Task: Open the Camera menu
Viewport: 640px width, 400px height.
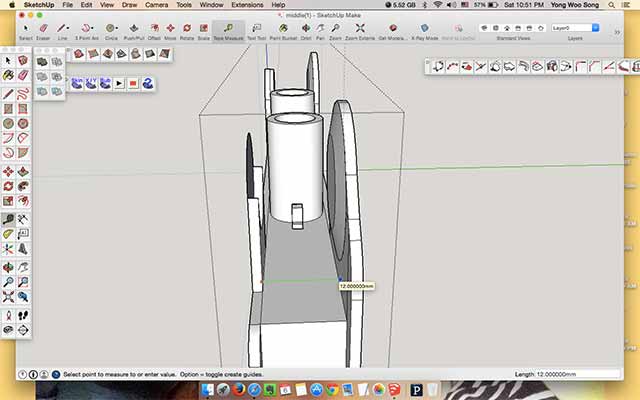Action: pos(156,5)
